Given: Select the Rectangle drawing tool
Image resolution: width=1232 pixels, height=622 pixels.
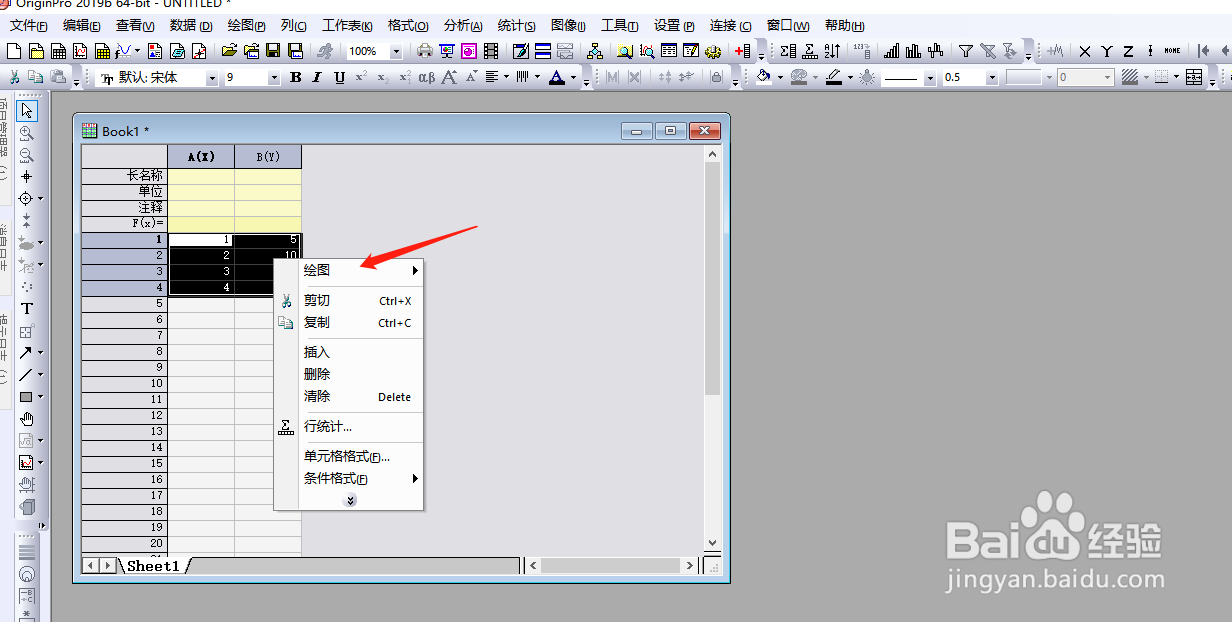Looking at the screenshot, I should coord(26,396).
